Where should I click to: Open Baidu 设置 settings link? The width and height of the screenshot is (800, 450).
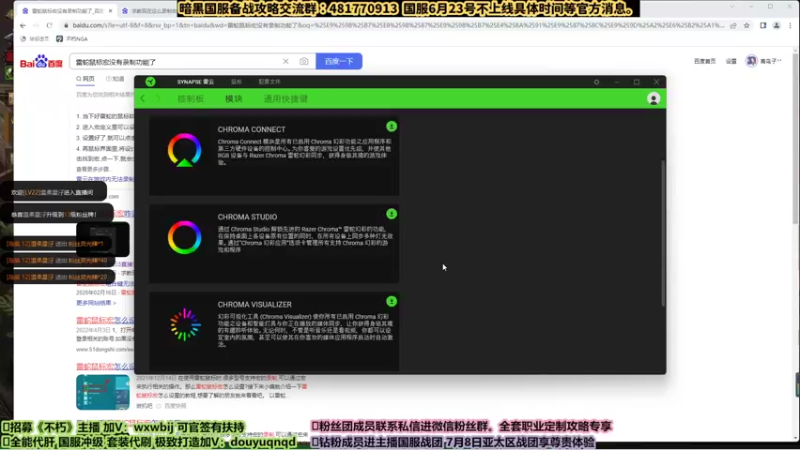(731, 61)
